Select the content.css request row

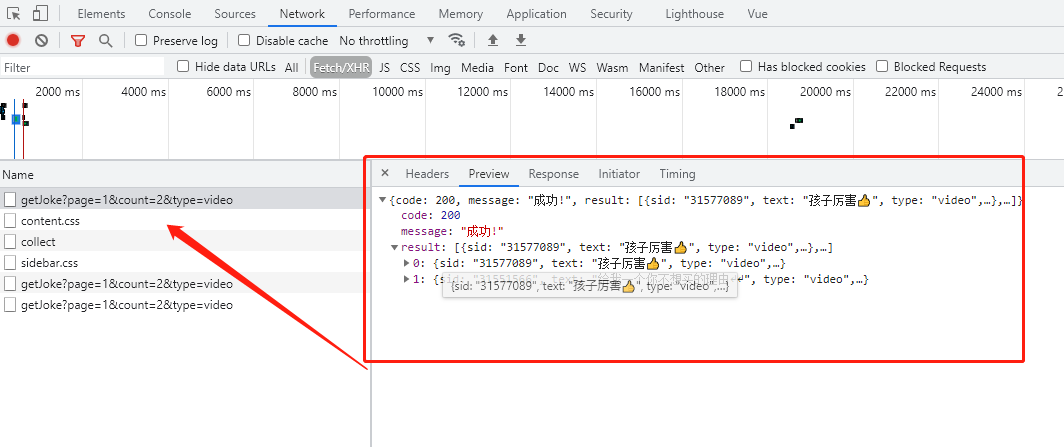pos(50,221)
